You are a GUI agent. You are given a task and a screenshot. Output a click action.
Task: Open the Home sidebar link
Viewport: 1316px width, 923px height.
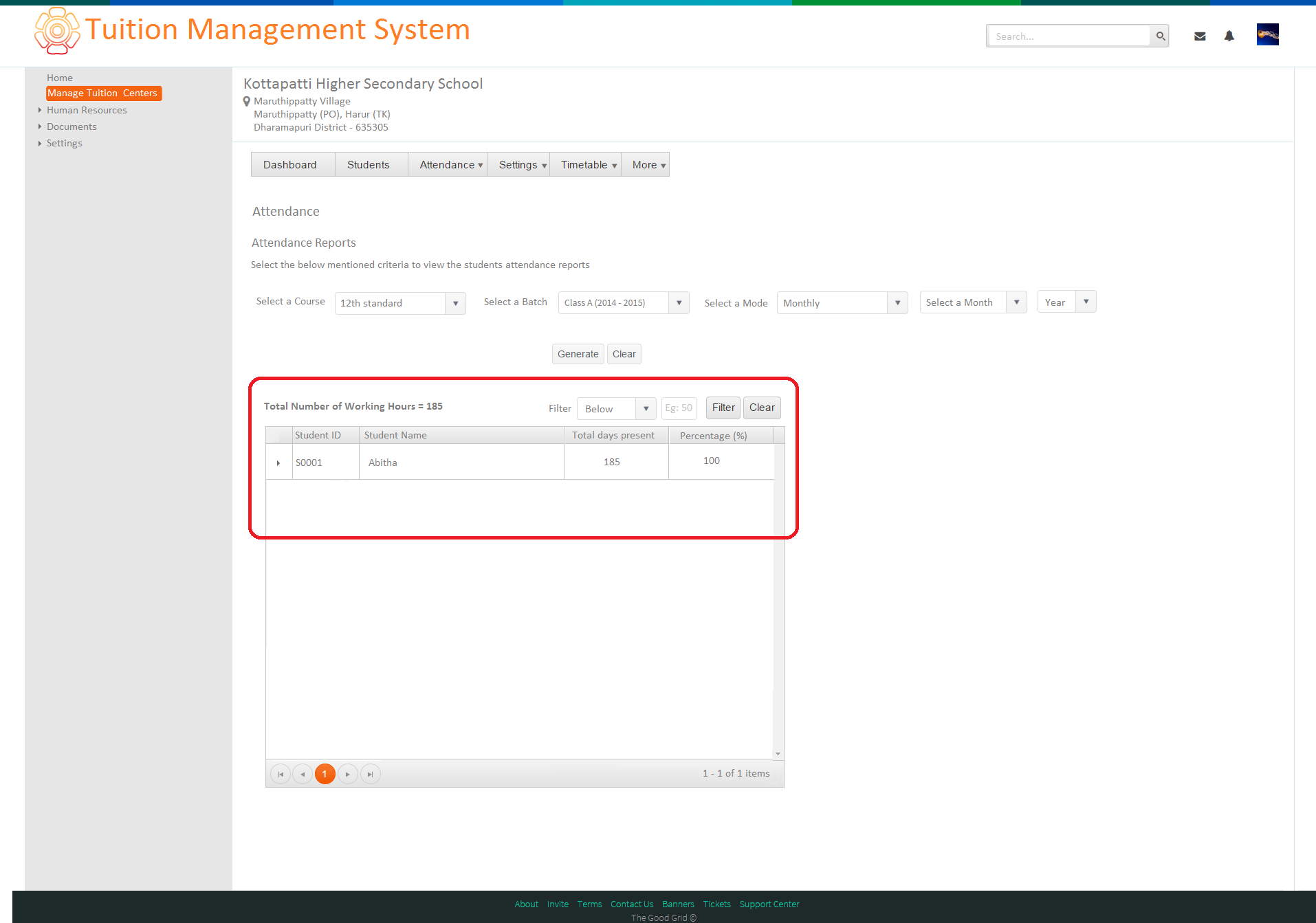60,78
